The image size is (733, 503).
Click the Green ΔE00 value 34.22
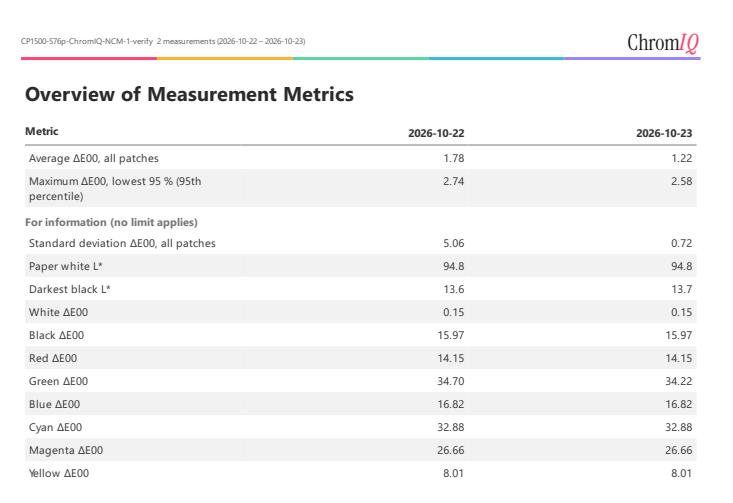(x=679, y=381)
